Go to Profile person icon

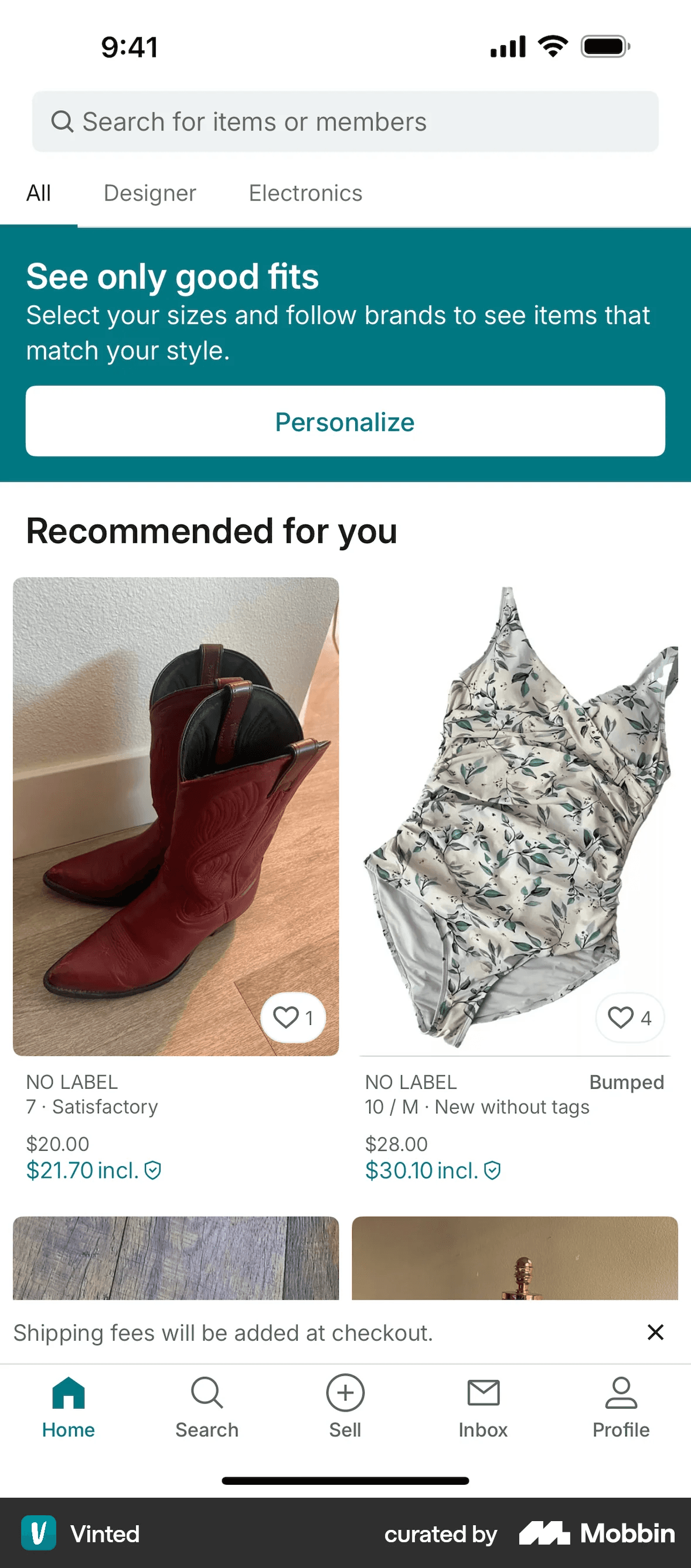coord(621,1393)
